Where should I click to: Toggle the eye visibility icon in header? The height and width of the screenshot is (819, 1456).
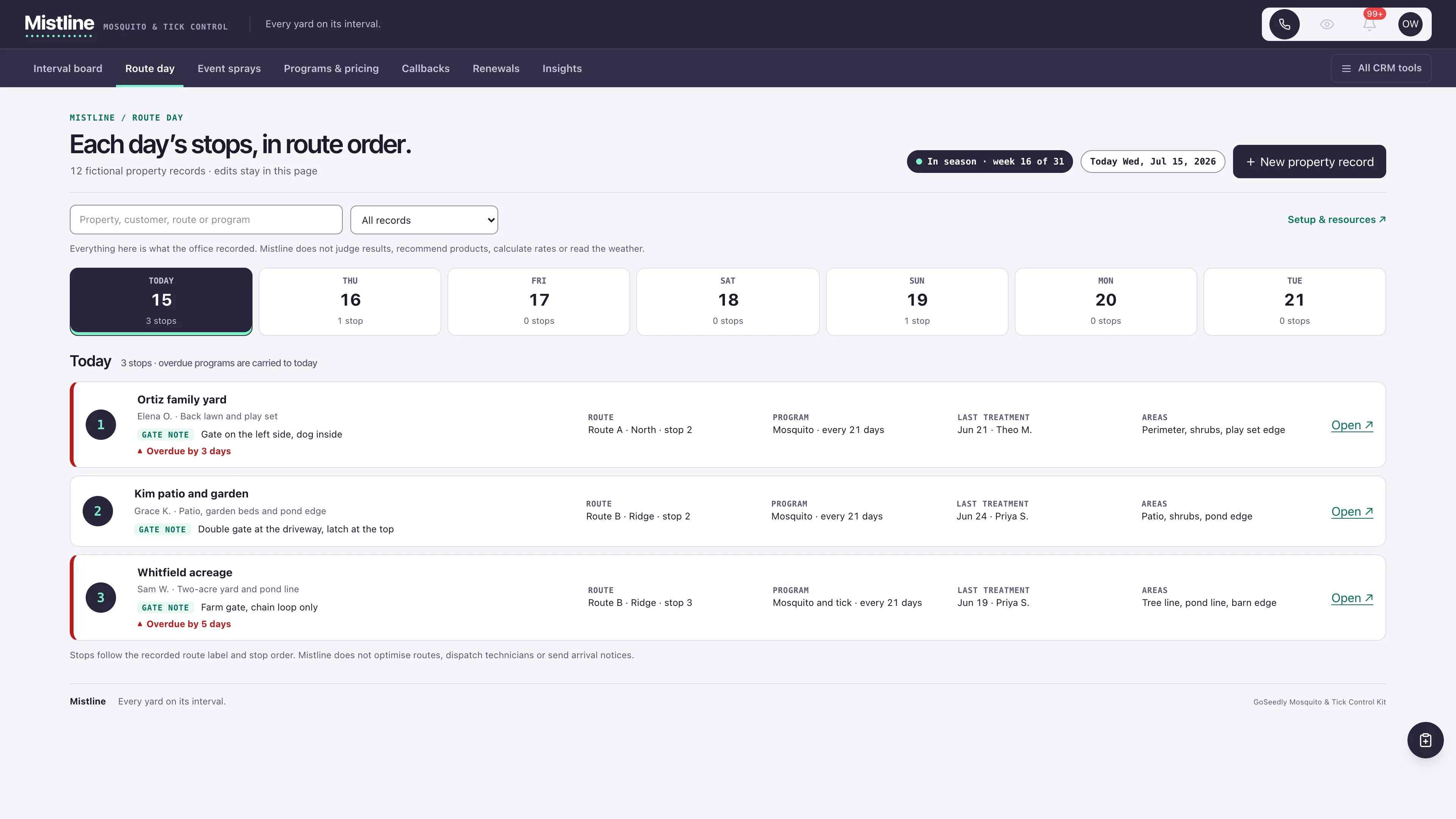1327,24
